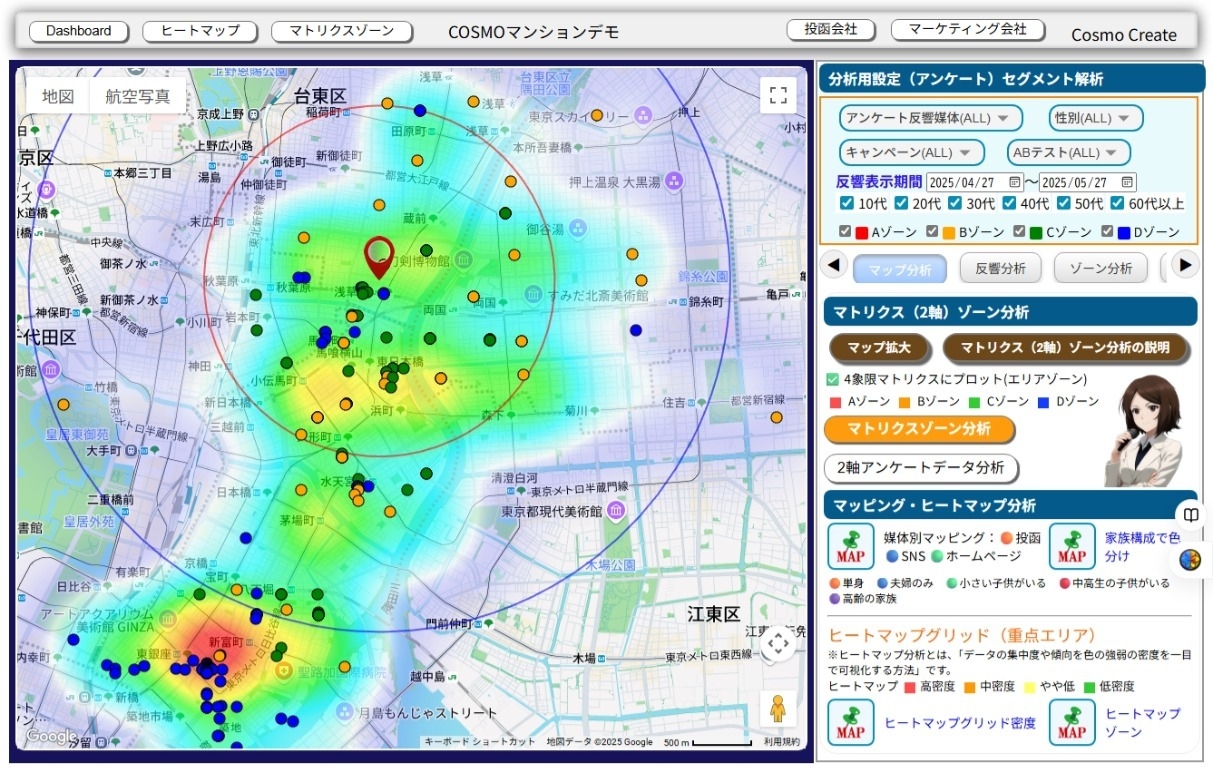The height and width of the screenshot is (771, 1213).
Task: Click the マップ拡大 button
Action: click(879, 348)
